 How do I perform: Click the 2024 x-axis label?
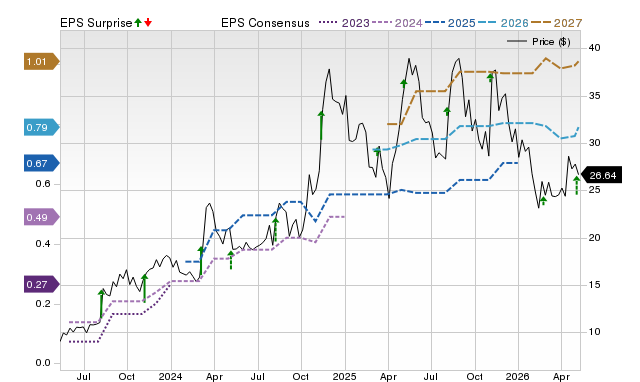pos(170,376)
